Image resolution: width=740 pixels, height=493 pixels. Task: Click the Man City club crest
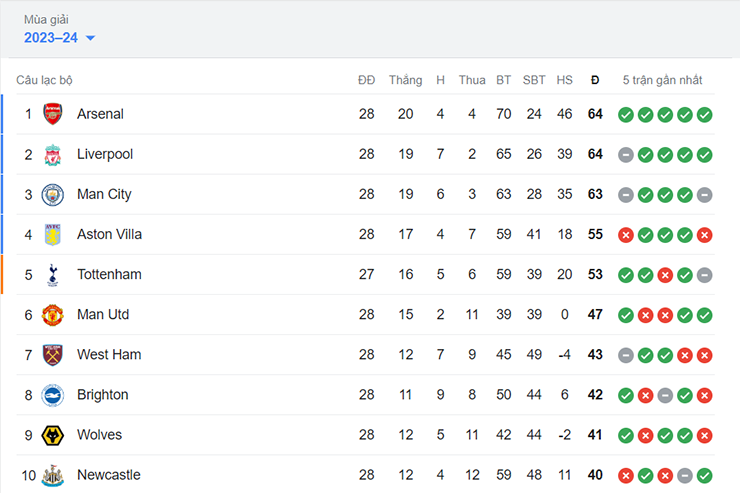click(53, 194)
